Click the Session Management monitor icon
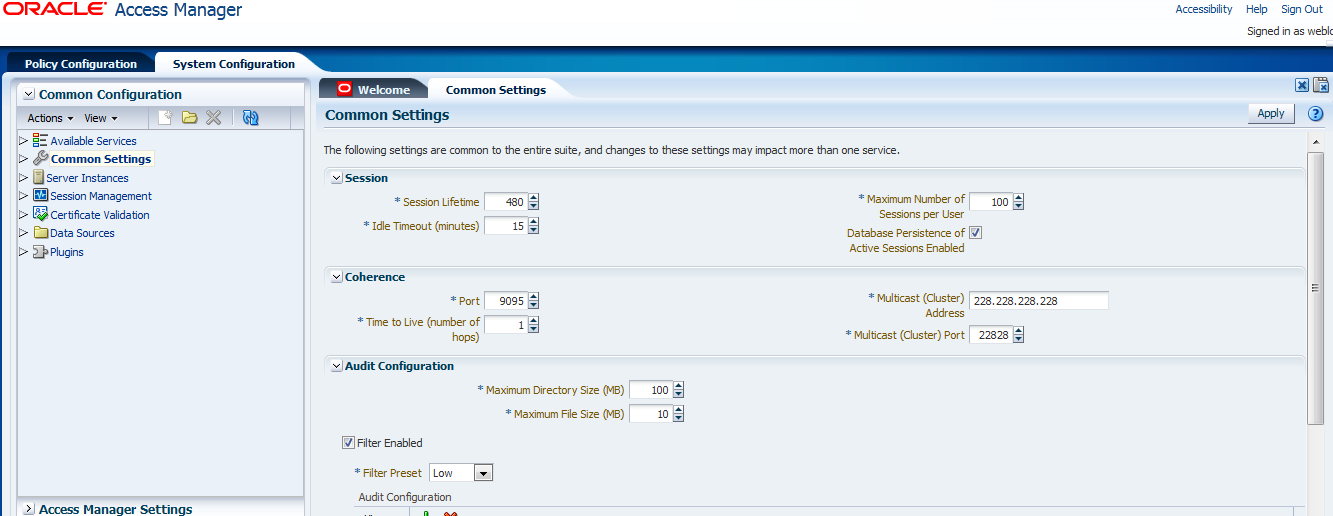1333x516 pixels. [40, 196]
